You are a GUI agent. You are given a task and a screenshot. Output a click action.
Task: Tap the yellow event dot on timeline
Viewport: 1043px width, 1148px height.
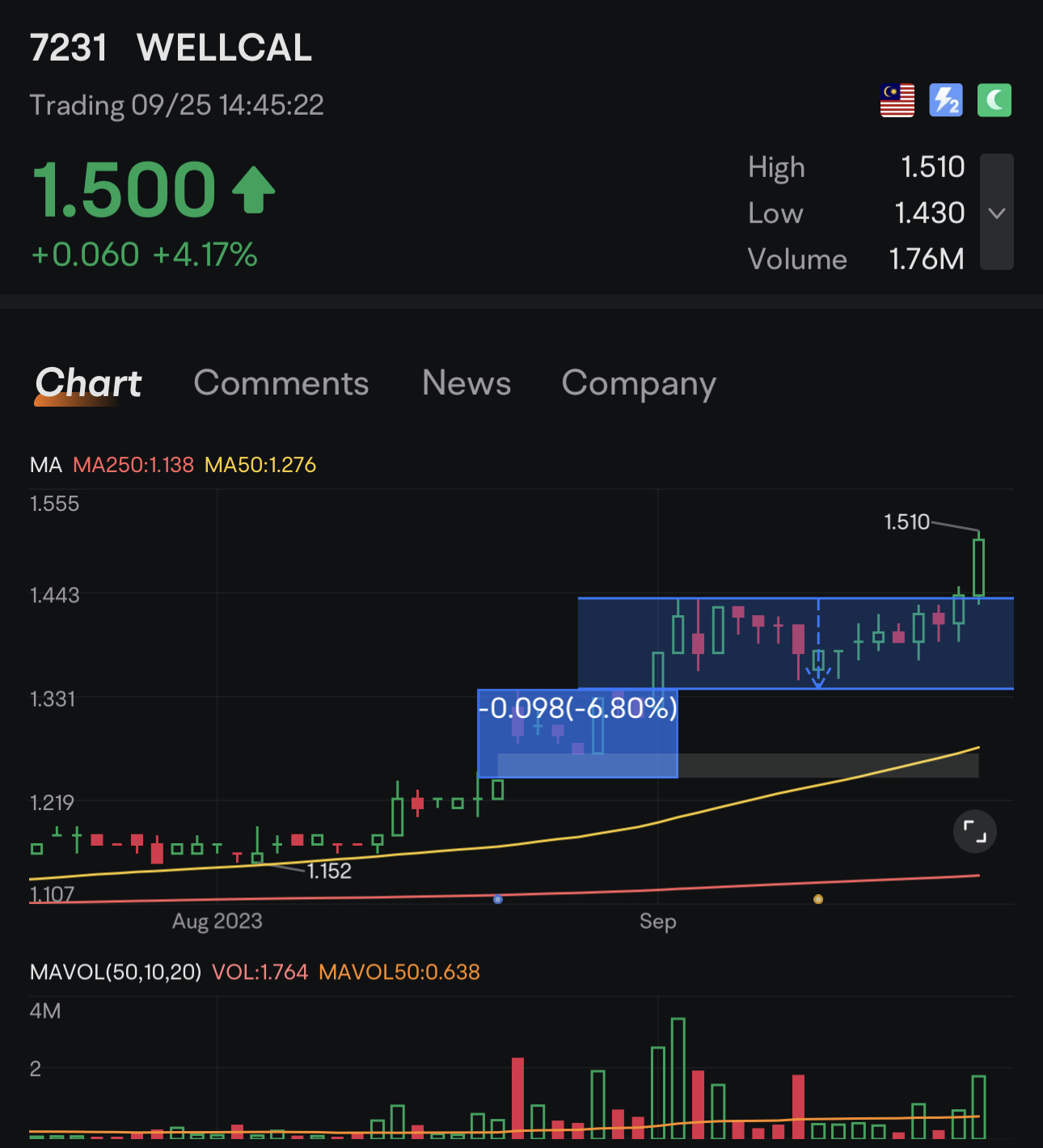click(x=818, y=899)
